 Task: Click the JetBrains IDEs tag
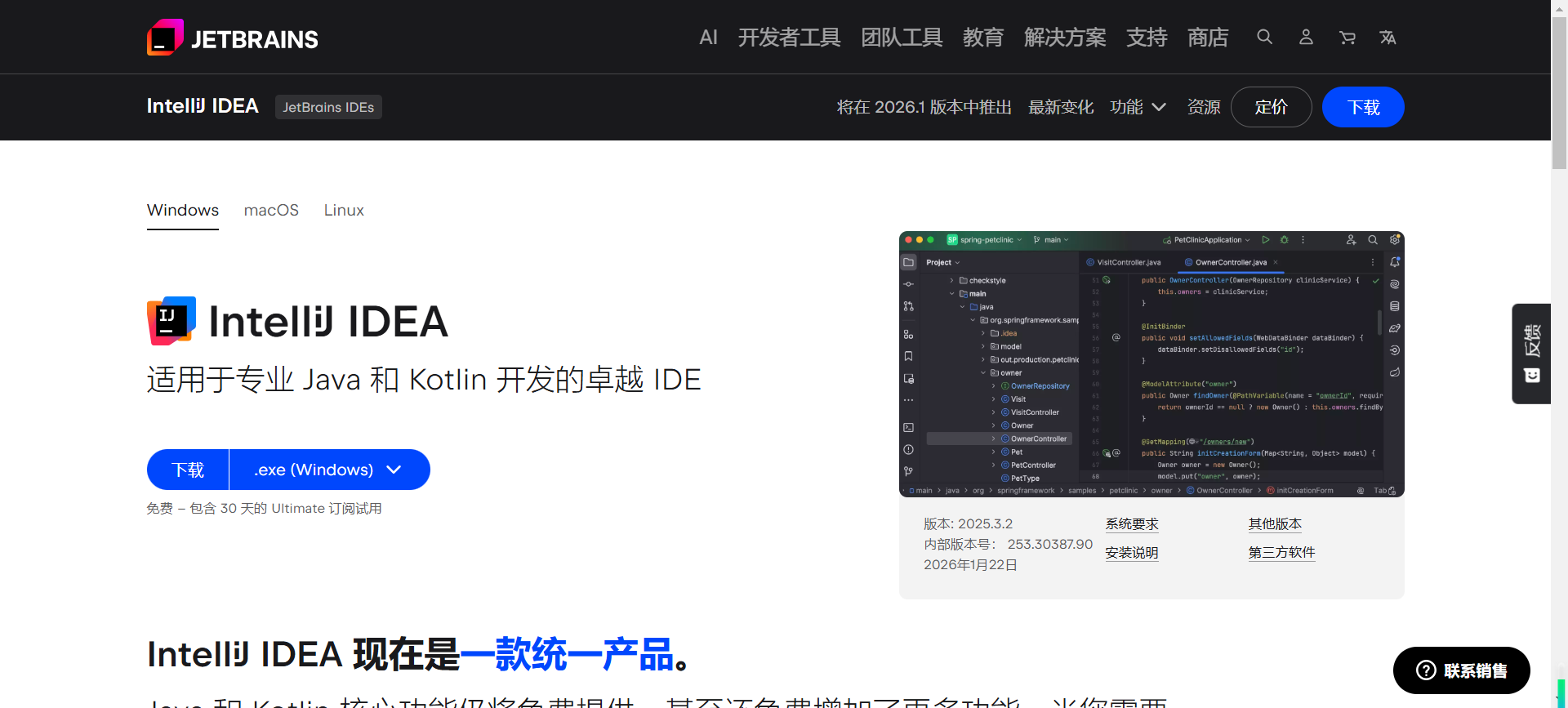point(328,107)
